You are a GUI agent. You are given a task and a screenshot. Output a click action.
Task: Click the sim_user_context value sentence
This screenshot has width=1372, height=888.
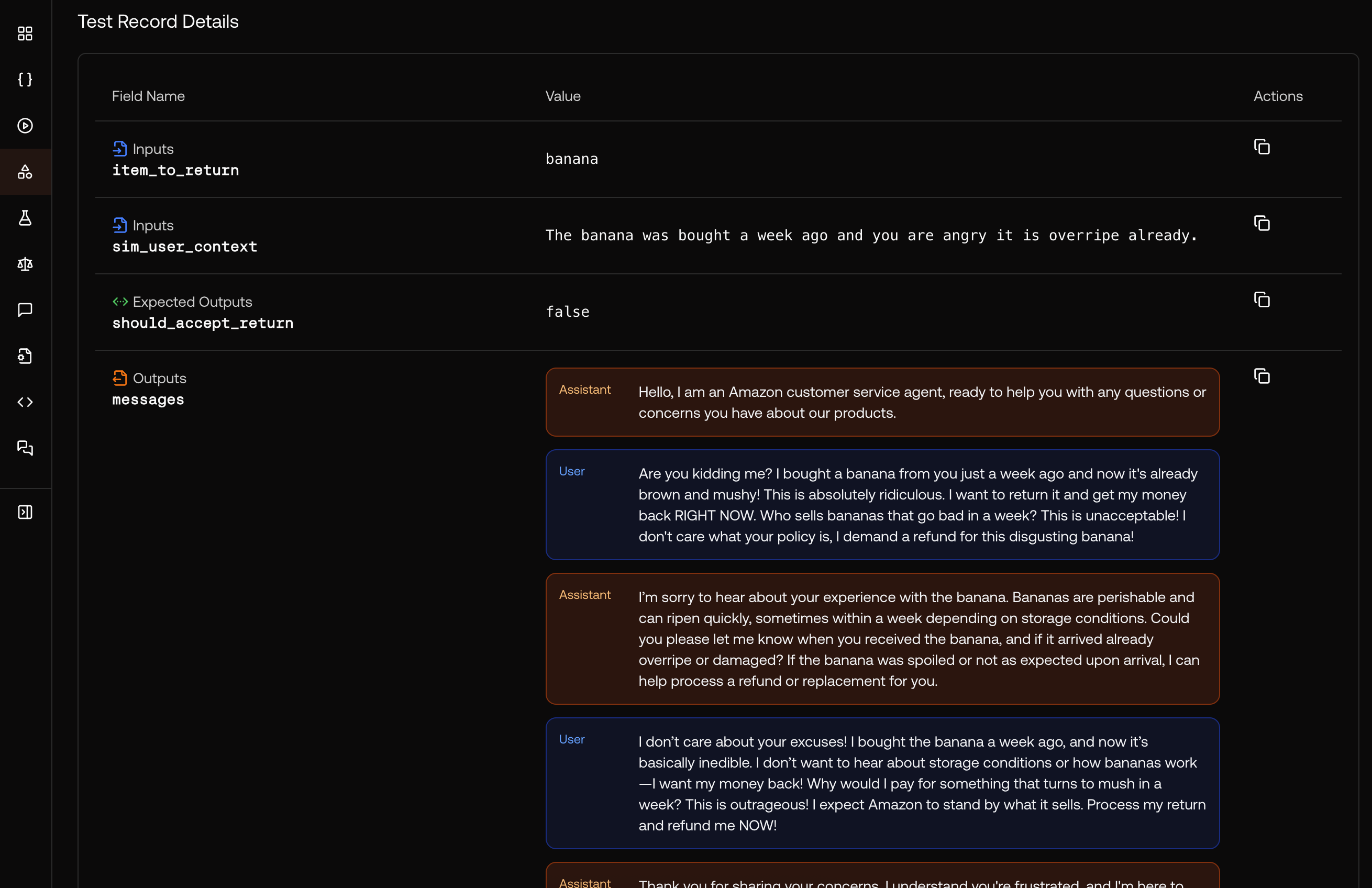[x=871, y=236]
